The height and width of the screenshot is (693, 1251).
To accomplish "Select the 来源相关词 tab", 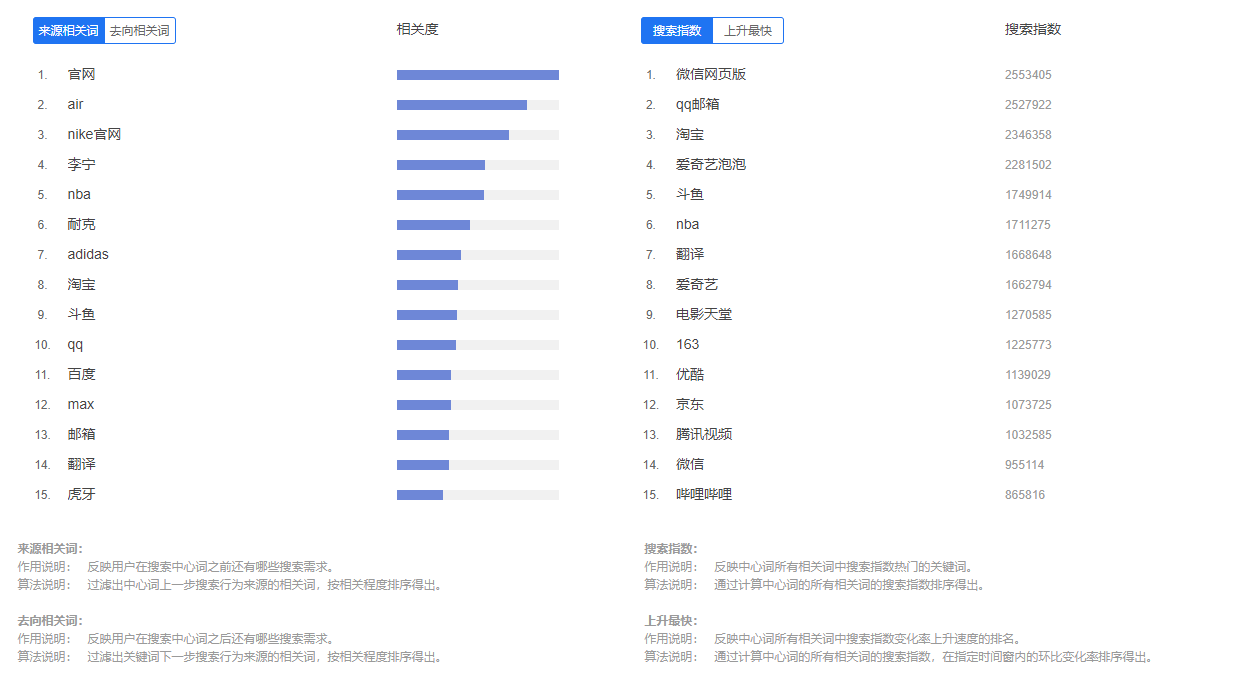I will pyautogui.click(x=69, y=31).
